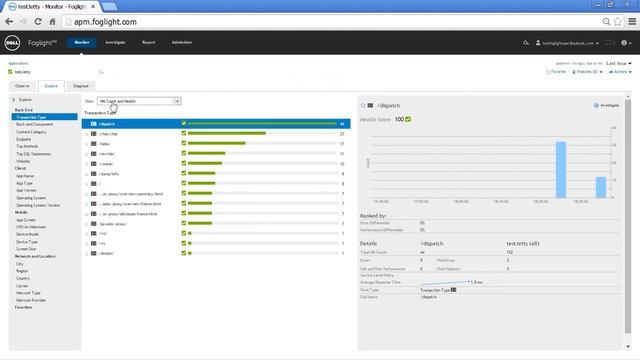Click the shorter blue bar in the hit chart
640x360 pixels.
[x=601, y=187]
